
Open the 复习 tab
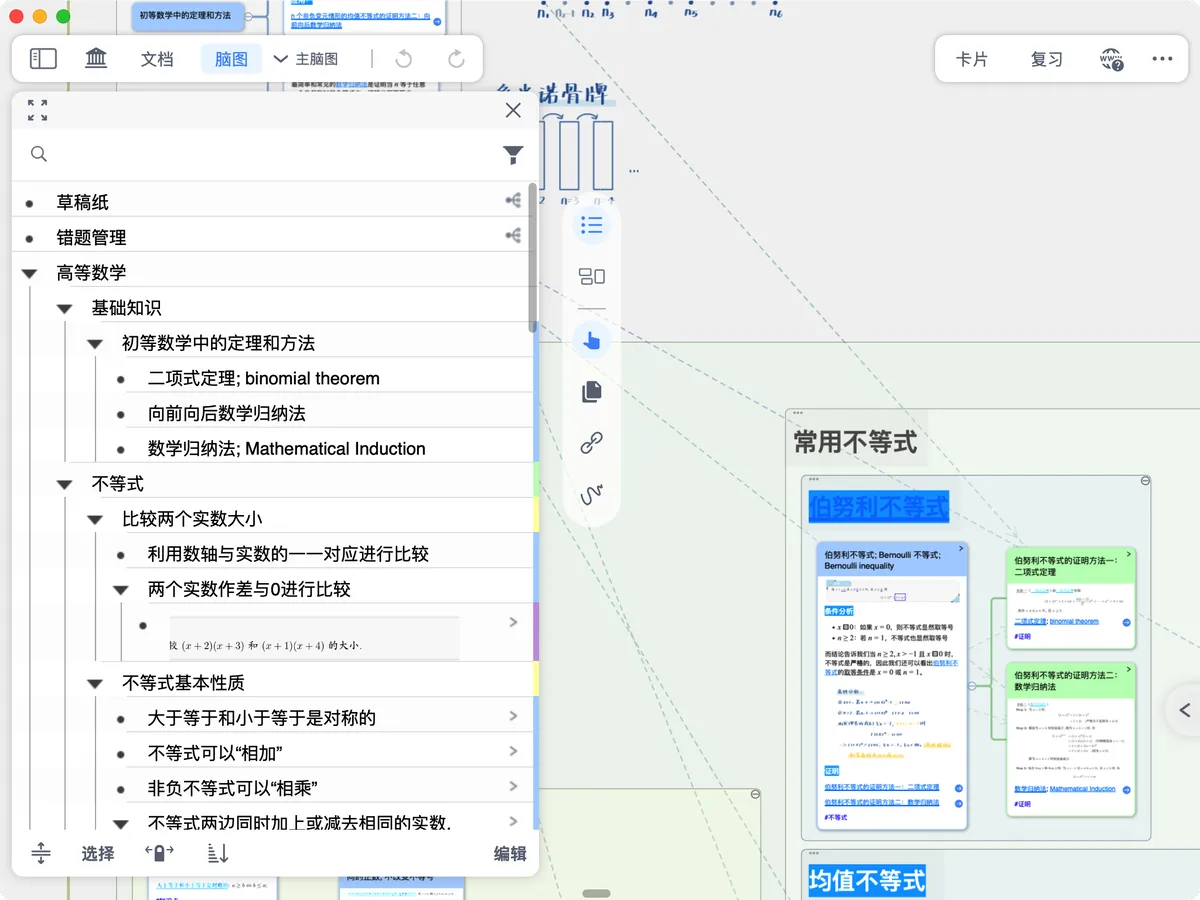tap(1047, 59)
